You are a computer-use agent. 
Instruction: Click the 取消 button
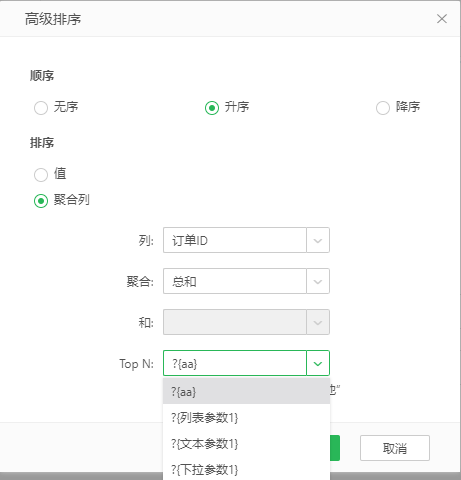pyautogui.click(x=395, y=448)
